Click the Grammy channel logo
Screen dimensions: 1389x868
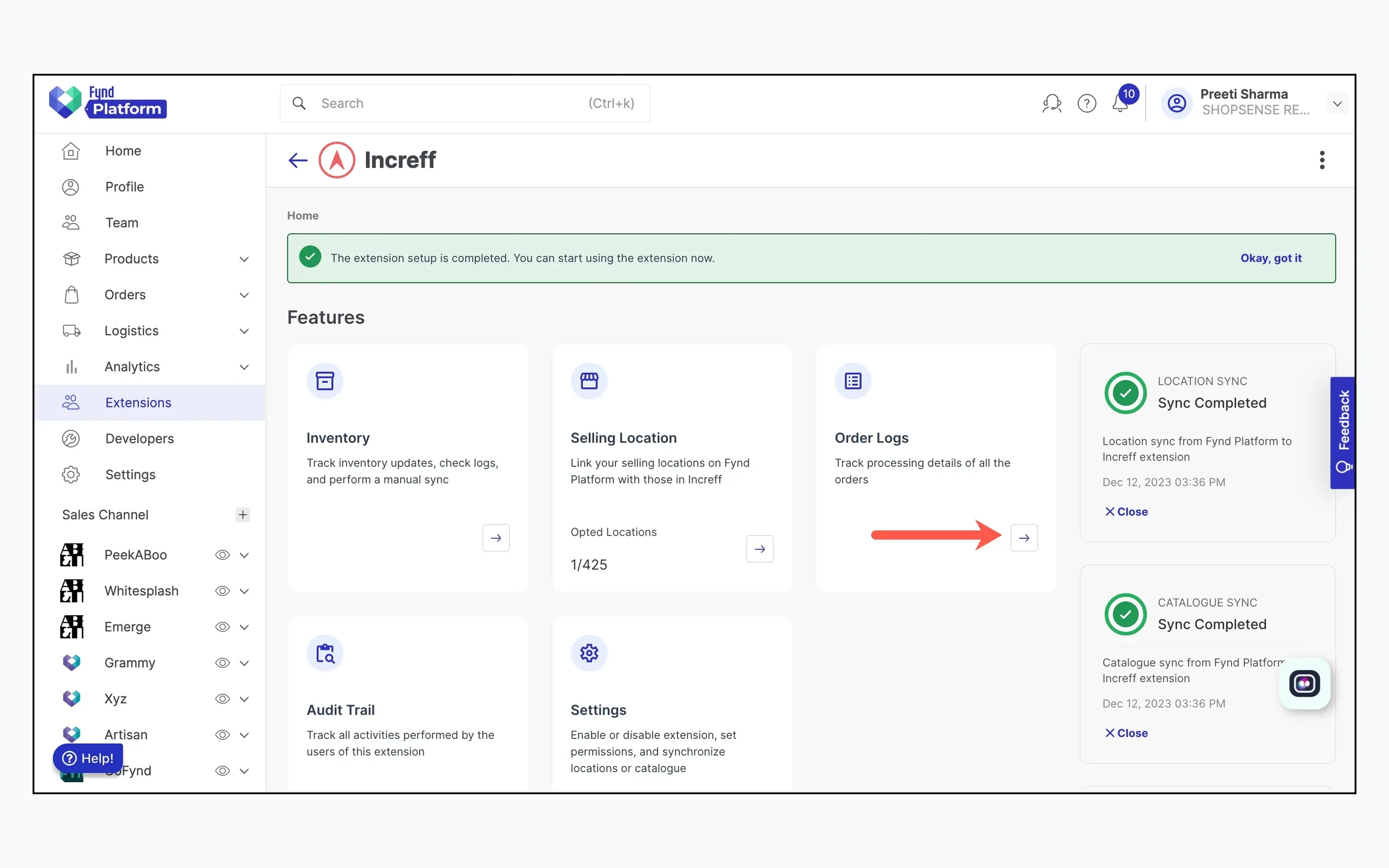pyautogui.click(x=72, y=662)
